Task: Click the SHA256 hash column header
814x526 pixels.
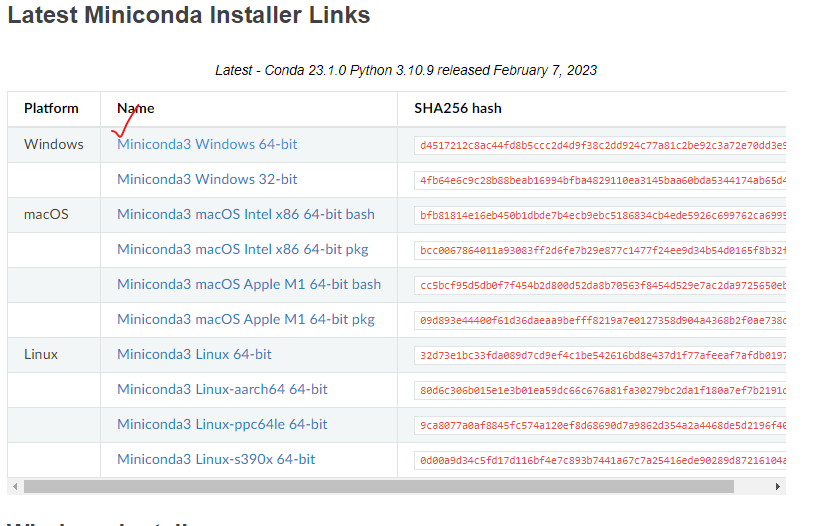Action: (x=458, y=108)
